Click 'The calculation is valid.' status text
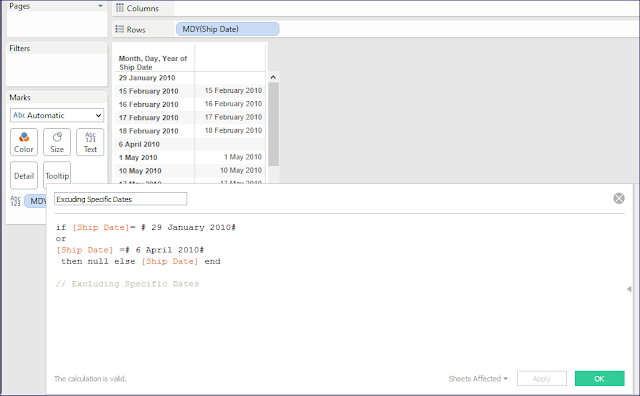 (x=90, y=379)
